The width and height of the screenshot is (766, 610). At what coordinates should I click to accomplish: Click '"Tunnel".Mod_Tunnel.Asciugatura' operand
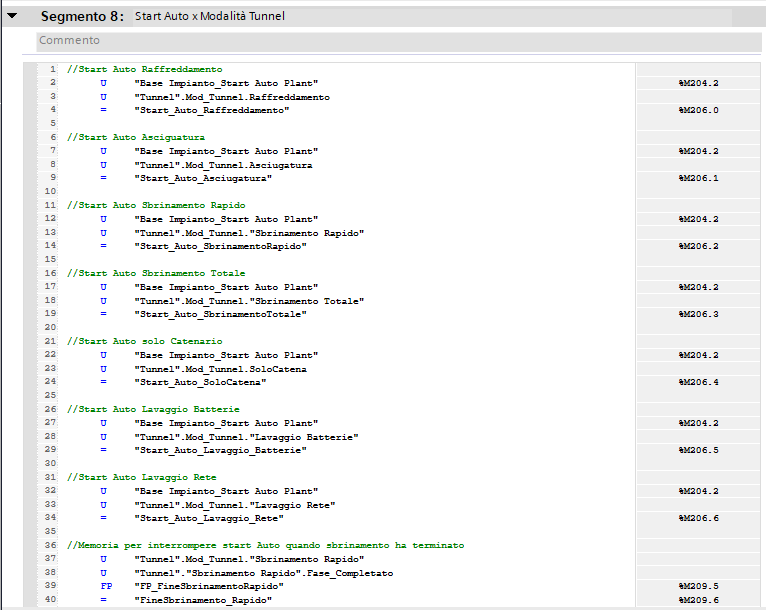pos(223,165)
